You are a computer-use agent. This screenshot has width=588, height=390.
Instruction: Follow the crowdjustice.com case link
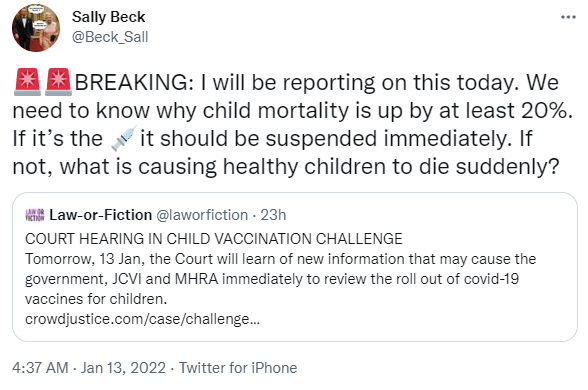[142, 319]
